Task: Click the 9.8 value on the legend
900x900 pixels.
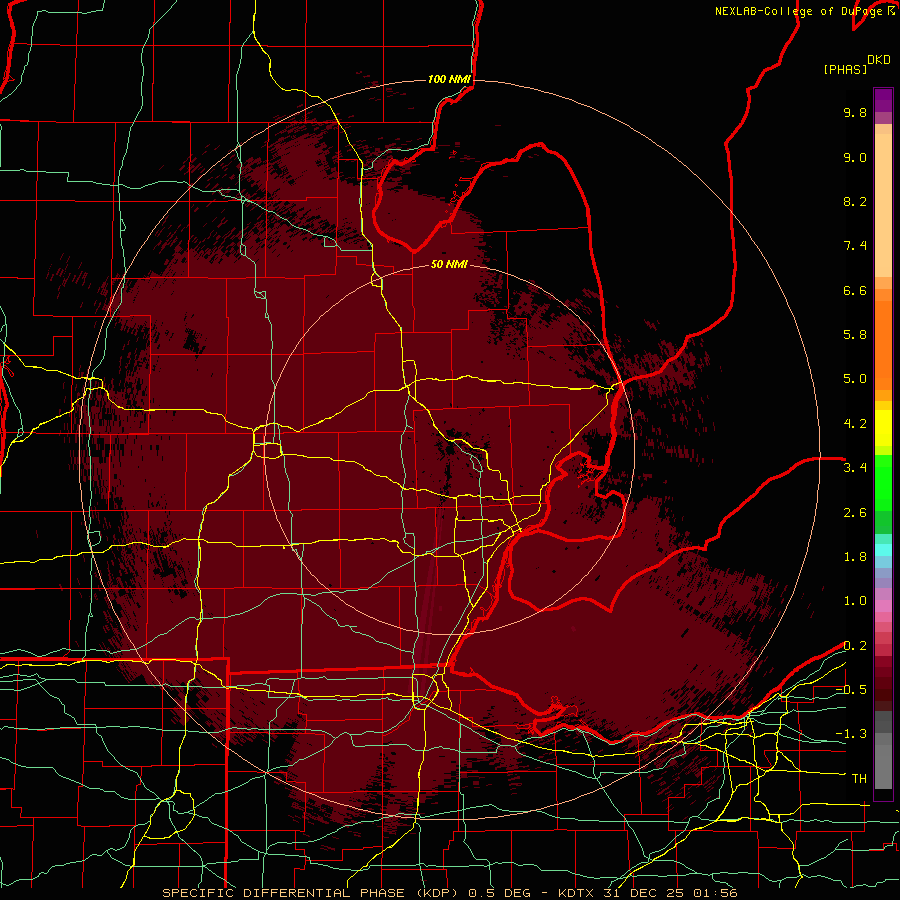Action: click(855, 112)
